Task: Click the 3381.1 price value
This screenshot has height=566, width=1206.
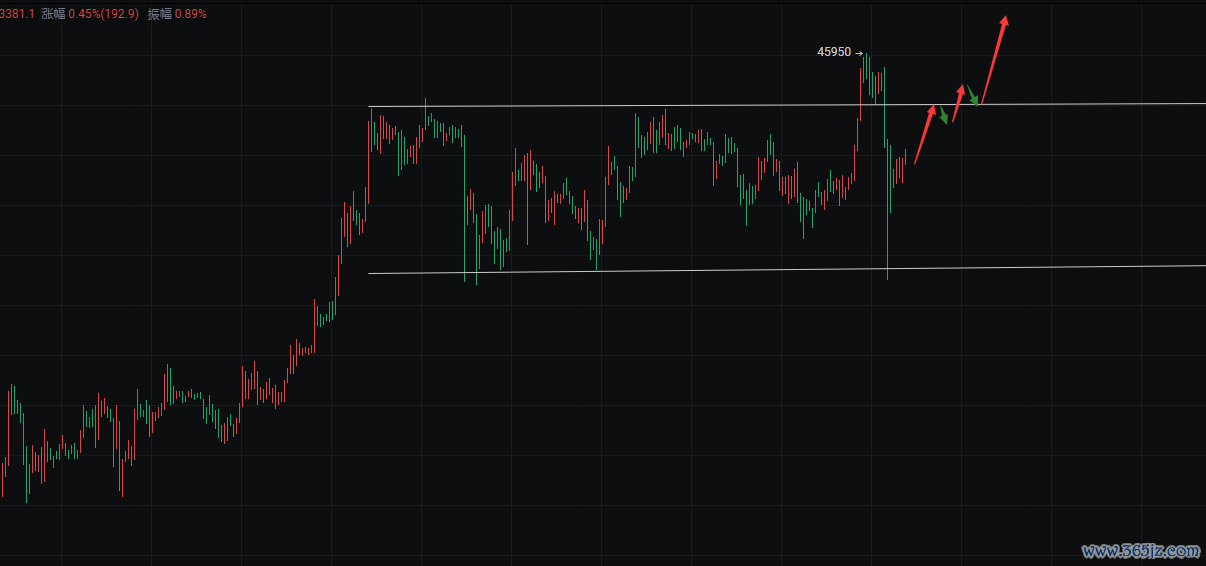Action: 17,14
